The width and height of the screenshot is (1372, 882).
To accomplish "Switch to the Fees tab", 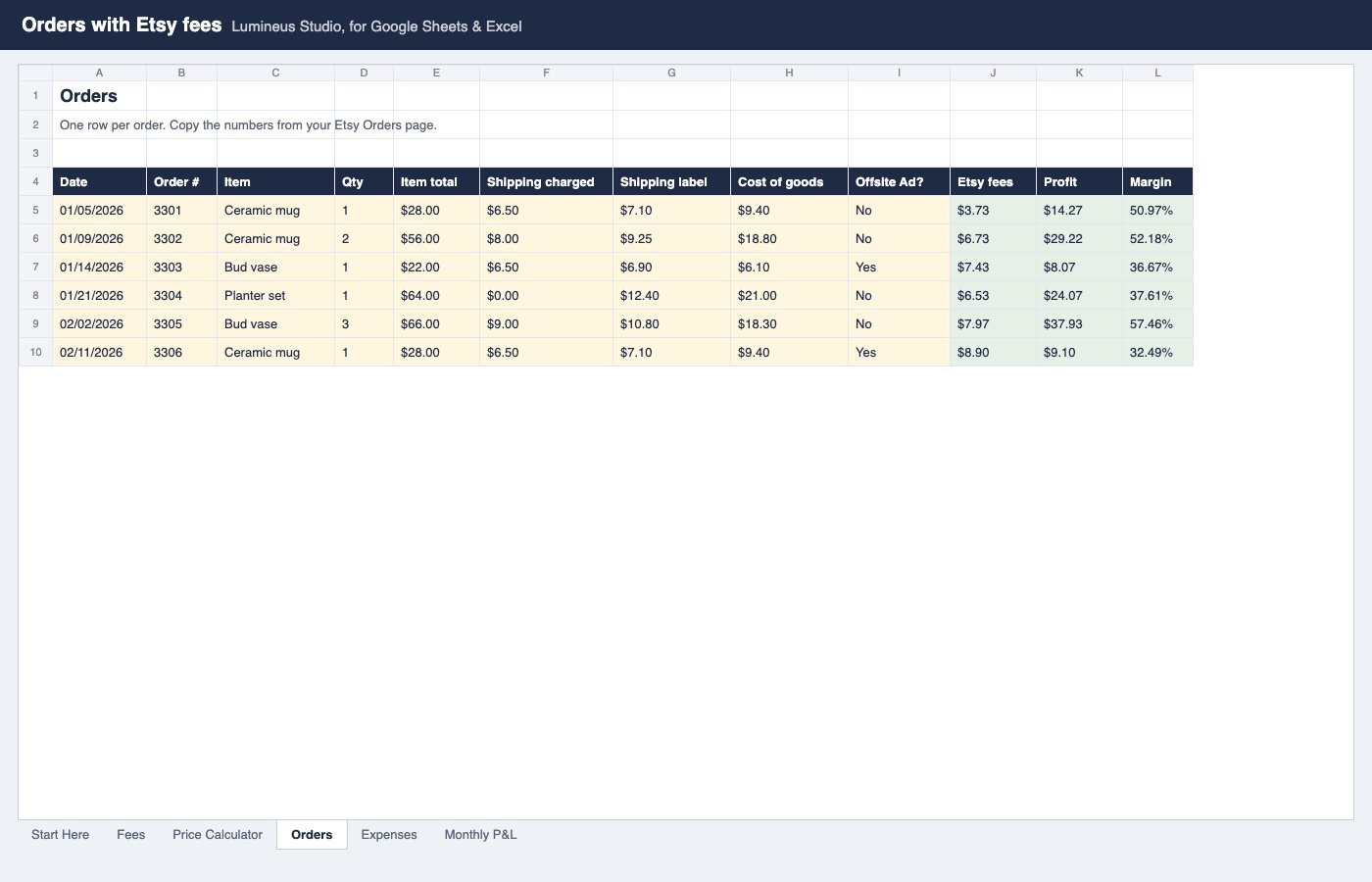I will pyautogui.click(x=130, y=835).
